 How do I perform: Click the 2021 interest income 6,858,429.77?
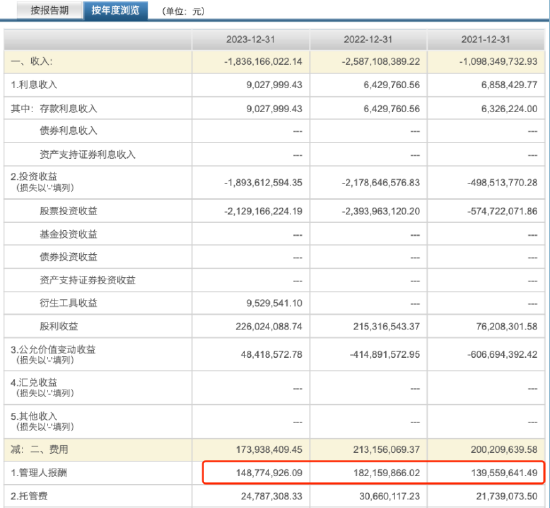(x=509, y=85)
